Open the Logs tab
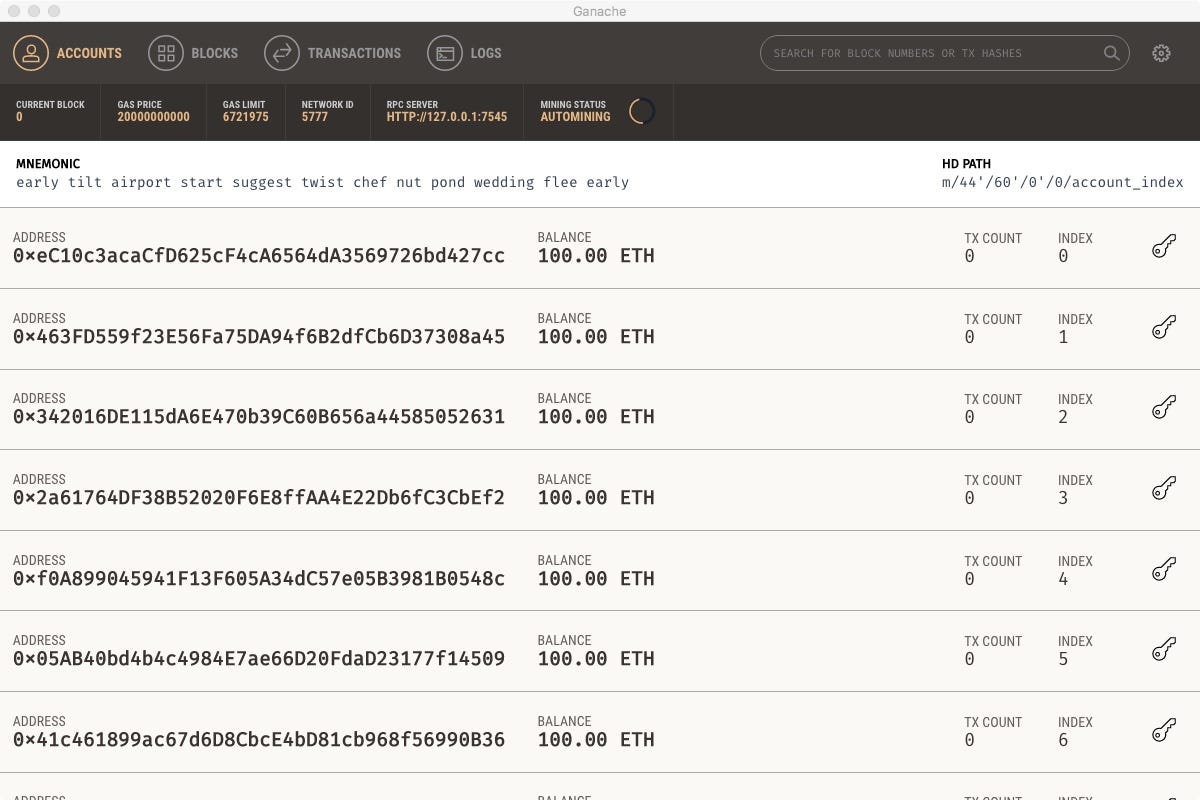The height and width of the screenshot is (800, 1200). (465, 53)
